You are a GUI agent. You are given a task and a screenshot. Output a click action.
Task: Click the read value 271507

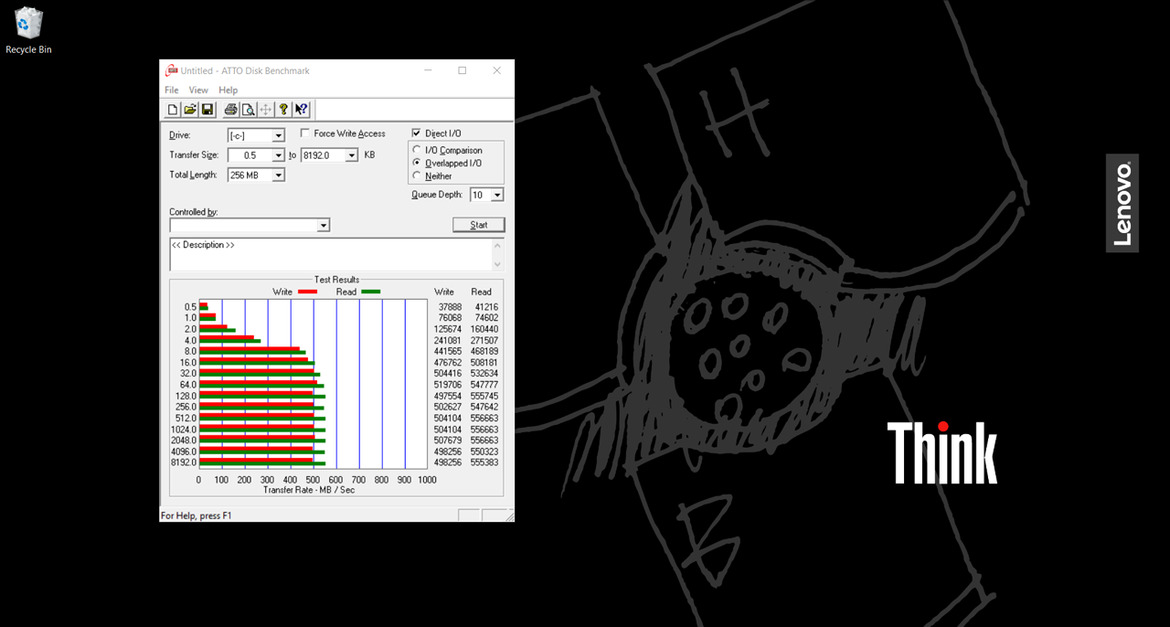484,340
